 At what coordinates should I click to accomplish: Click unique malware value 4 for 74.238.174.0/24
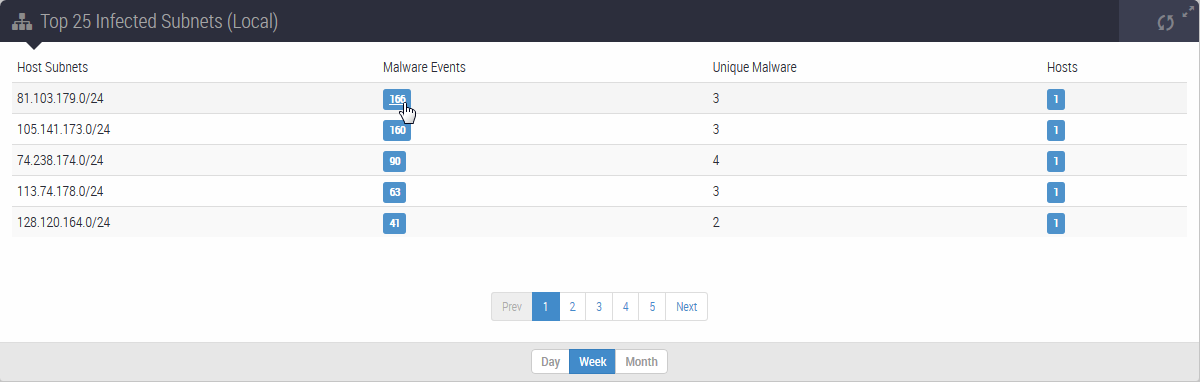716,161
